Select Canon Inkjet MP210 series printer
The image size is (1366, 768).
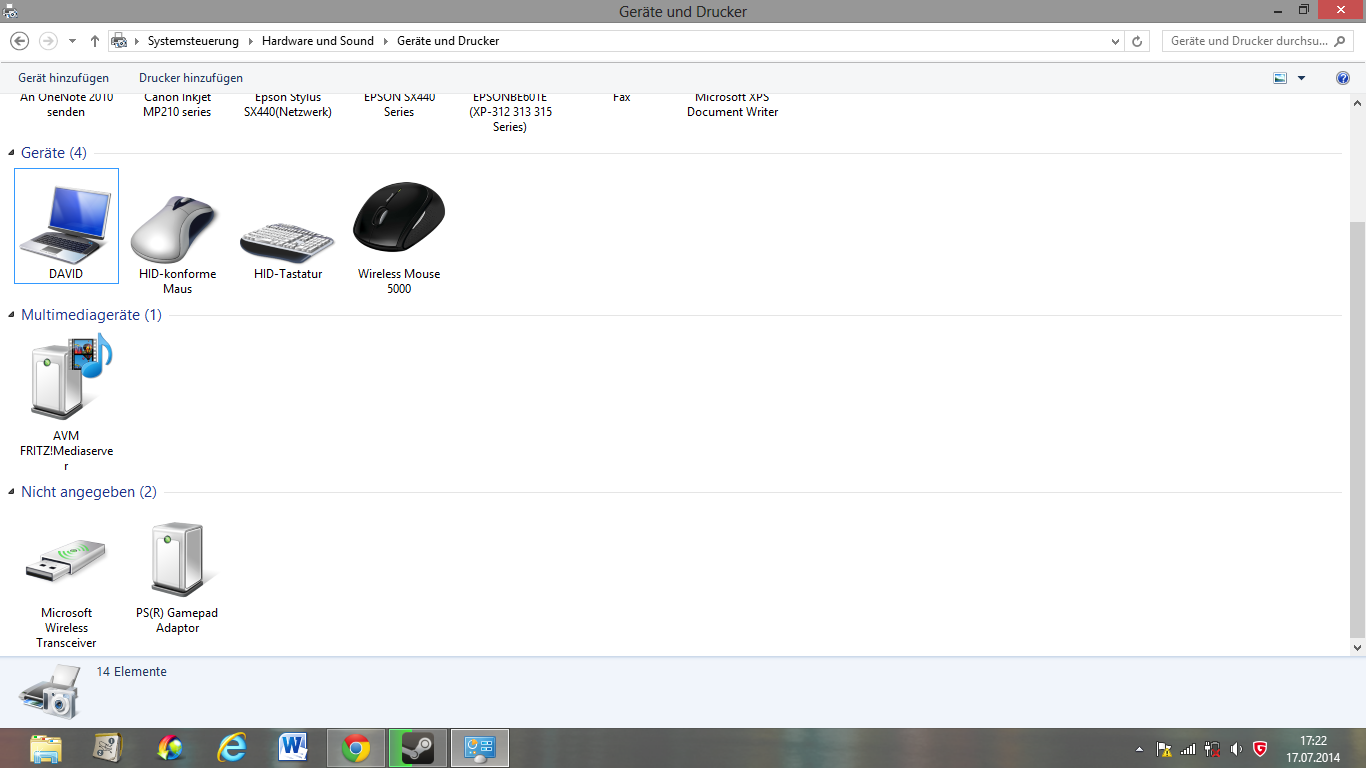coord(177,106)
